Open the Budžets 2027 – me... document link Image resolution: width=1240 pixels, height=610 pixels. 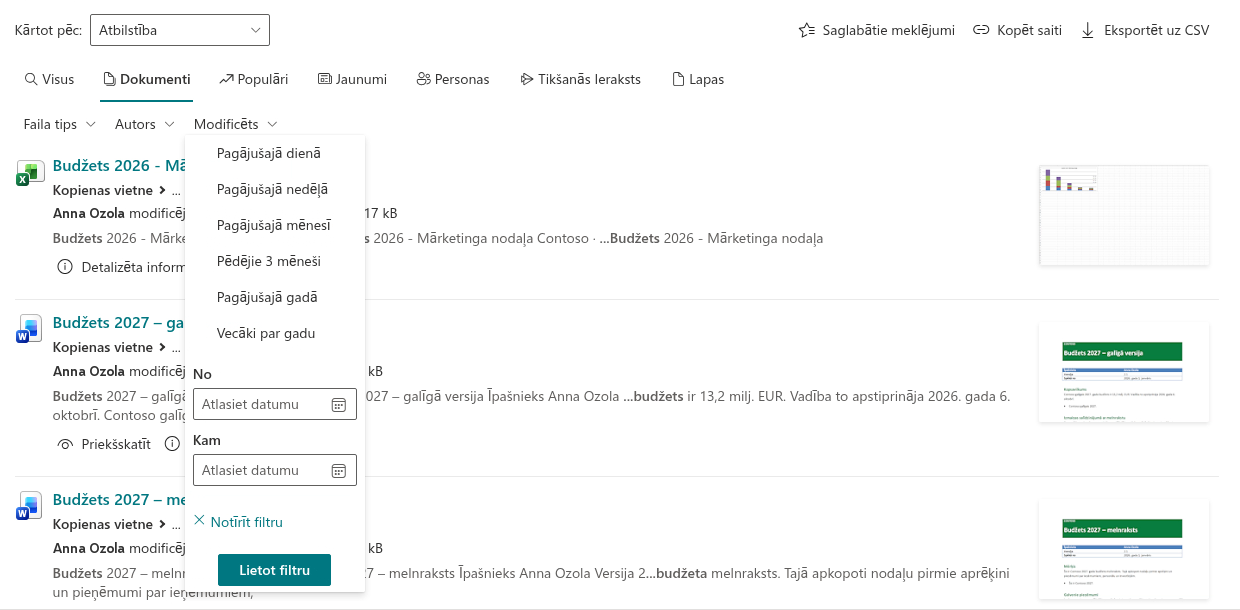[x=119, y=499]
